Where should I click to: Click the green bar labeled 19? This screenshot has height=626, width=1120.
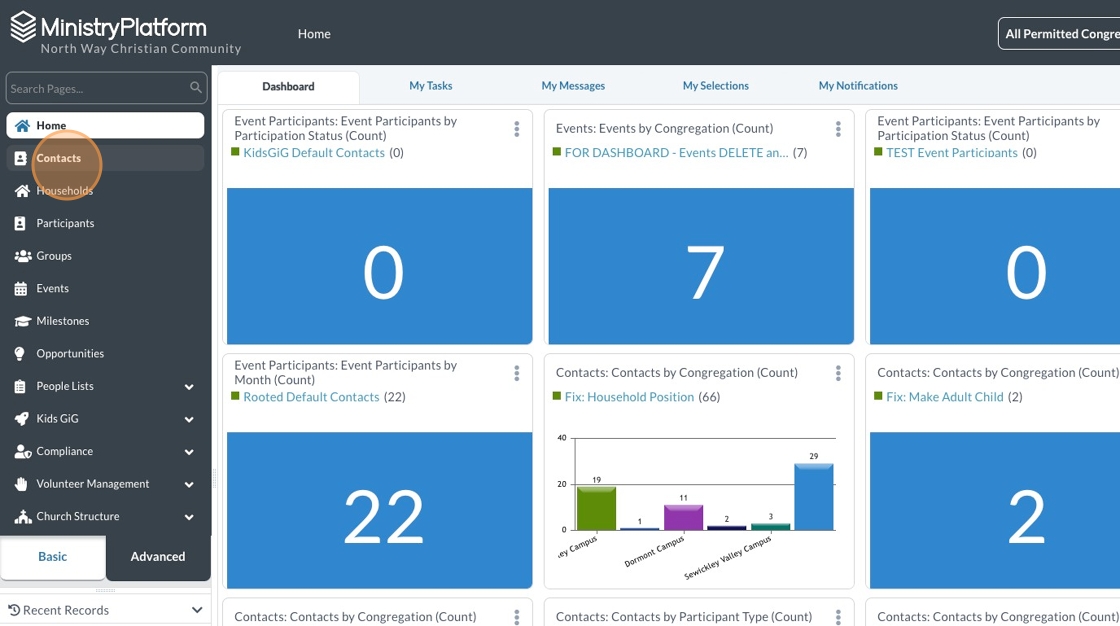(596, 508)
